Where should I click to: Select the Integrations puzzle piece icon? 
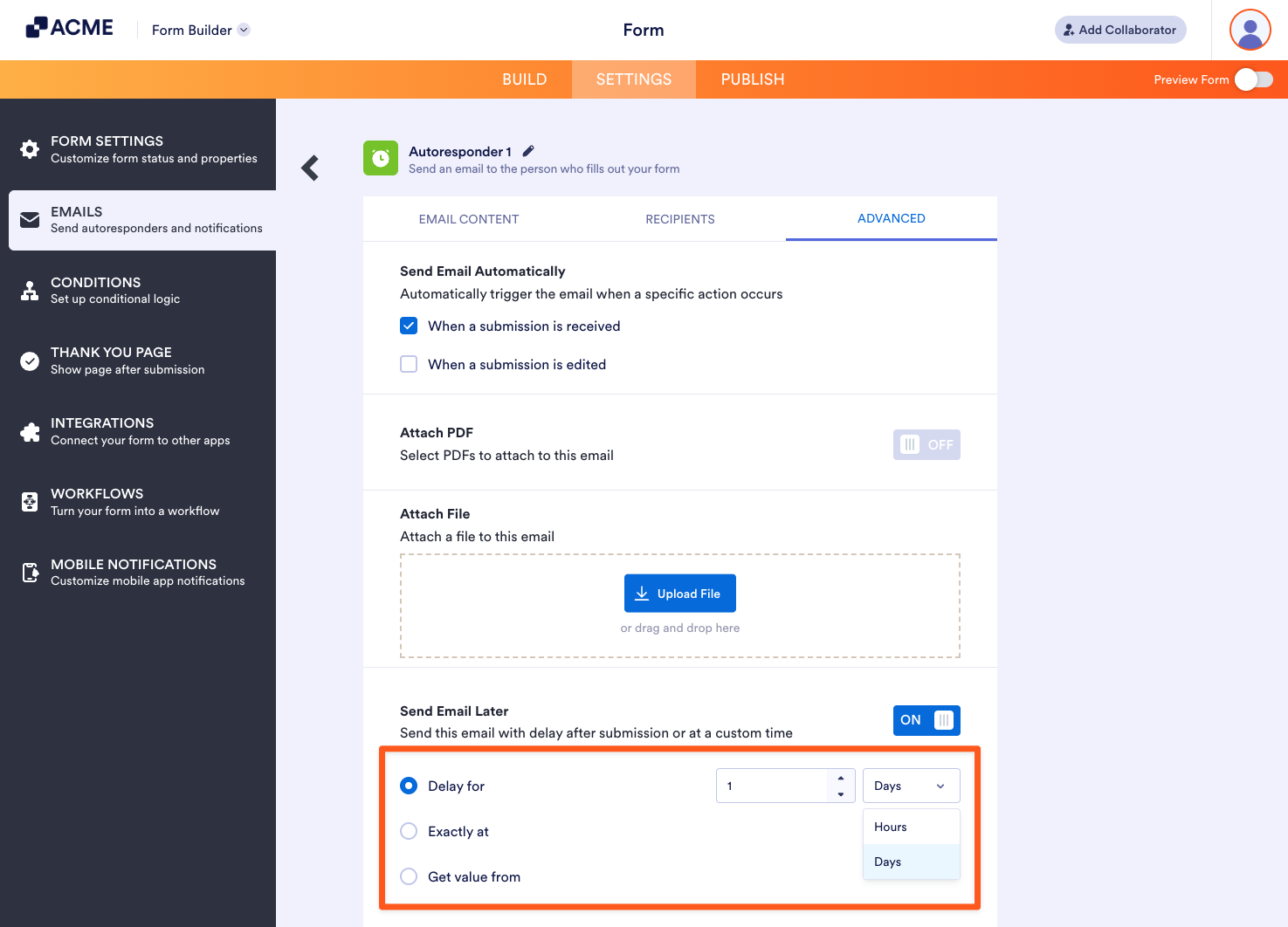(x=29, y=431)
